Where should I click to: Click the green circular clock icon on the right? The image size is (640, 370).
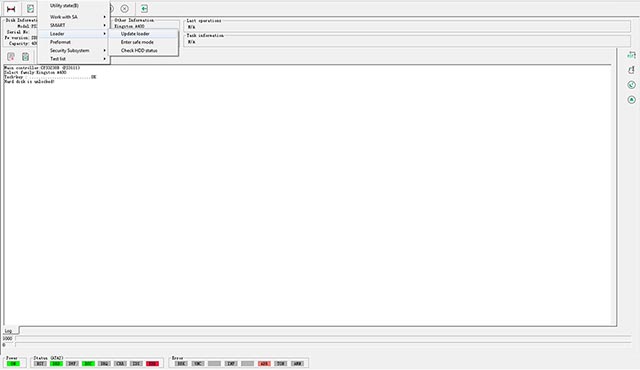[631, 85]
